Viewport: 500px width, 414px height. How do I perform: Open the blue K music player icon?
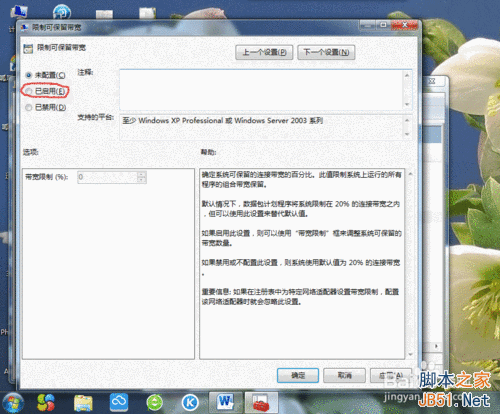190,403
